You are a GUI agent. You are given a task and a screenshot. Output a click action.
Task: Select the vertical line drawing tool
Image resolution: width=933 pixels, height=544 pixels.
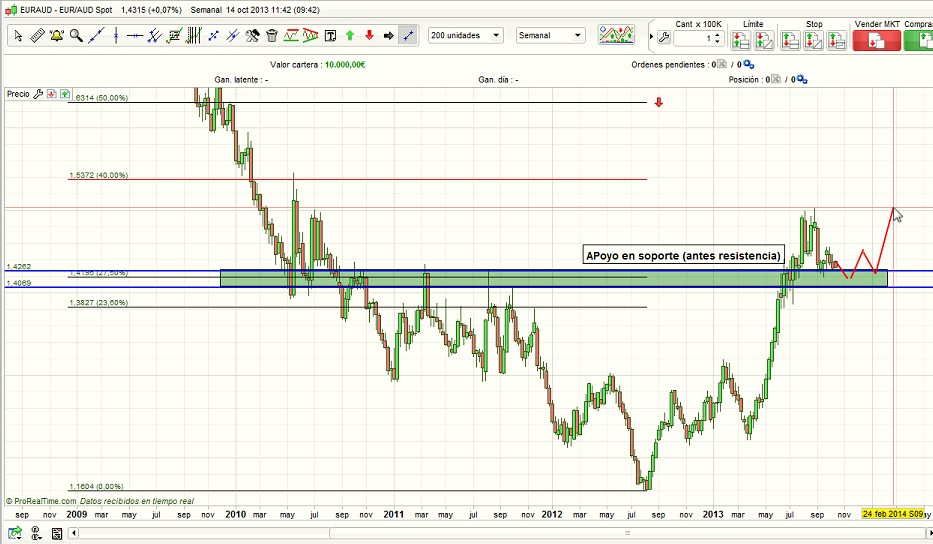click(116, 36)
